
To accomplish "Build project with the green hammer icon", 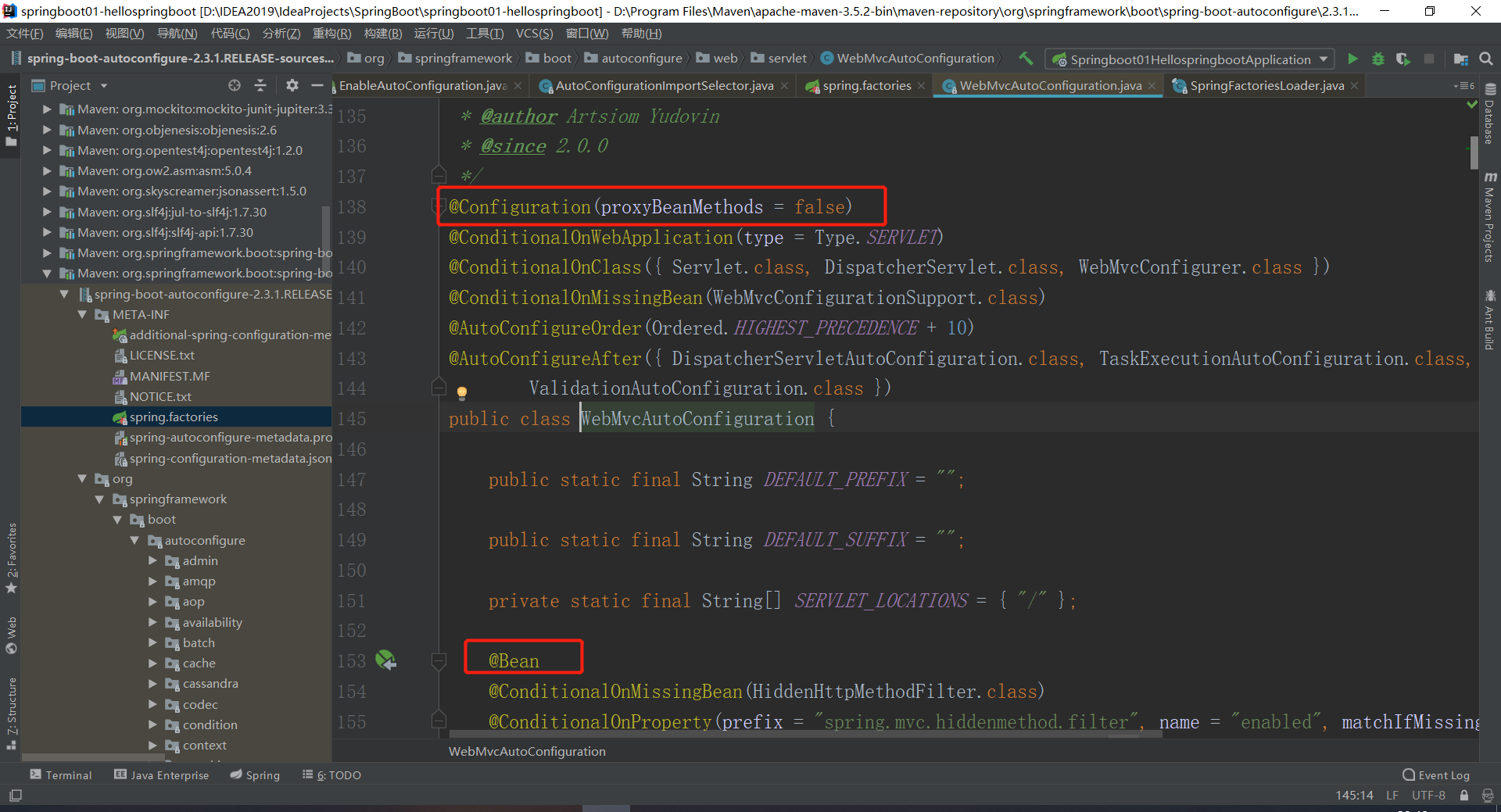I will coord(1026,59).
